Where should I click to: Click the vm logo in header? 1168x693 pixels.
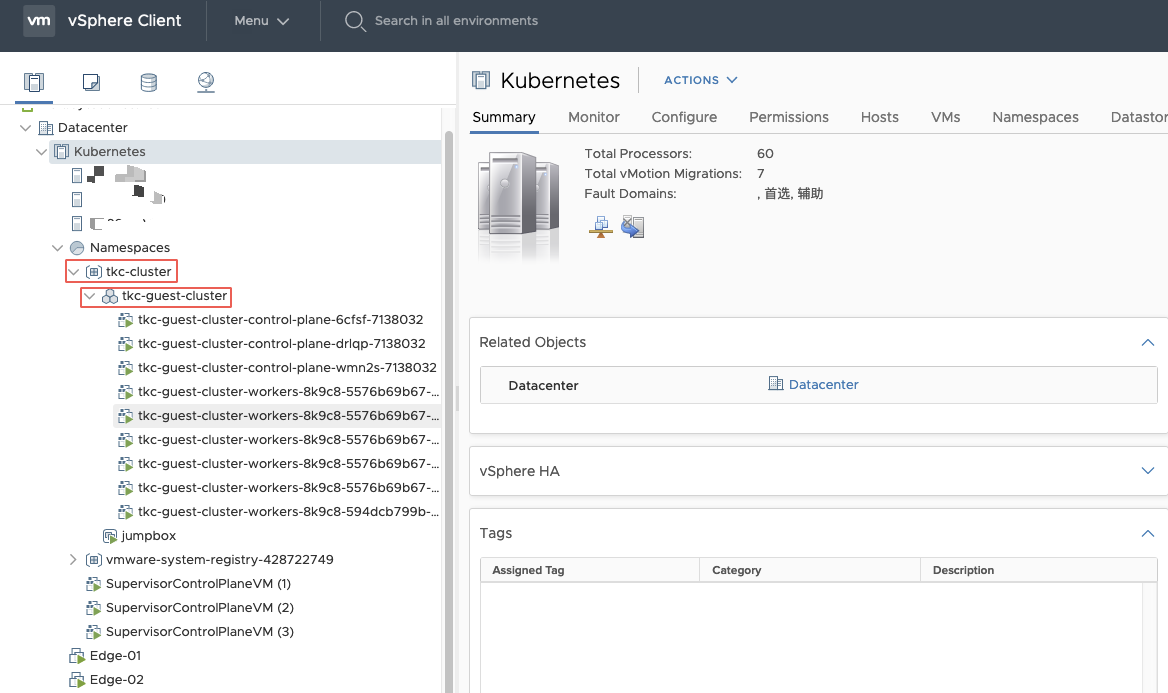(39, 20)
